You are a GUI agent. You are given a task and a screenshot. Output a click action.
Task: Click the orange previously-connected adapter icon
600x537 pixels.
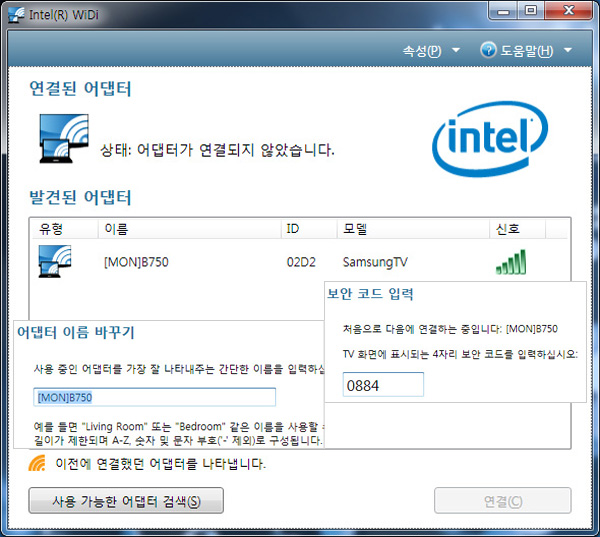[x=37, y=463]
